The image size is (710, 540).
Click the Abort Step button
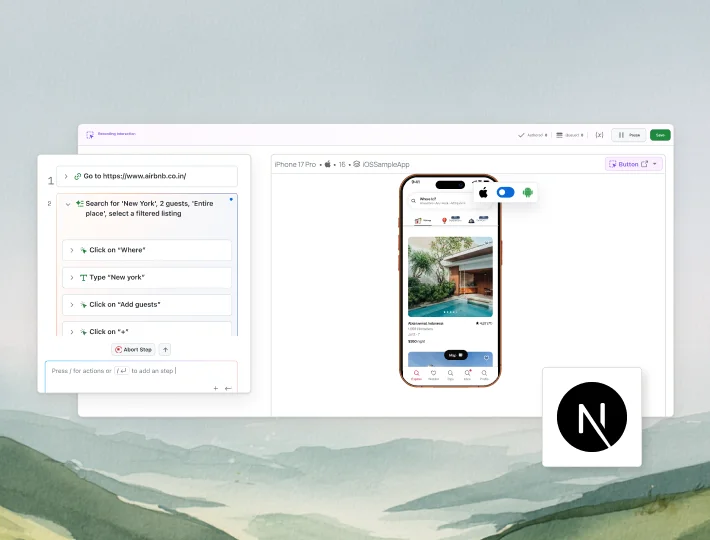click(133, 349)
